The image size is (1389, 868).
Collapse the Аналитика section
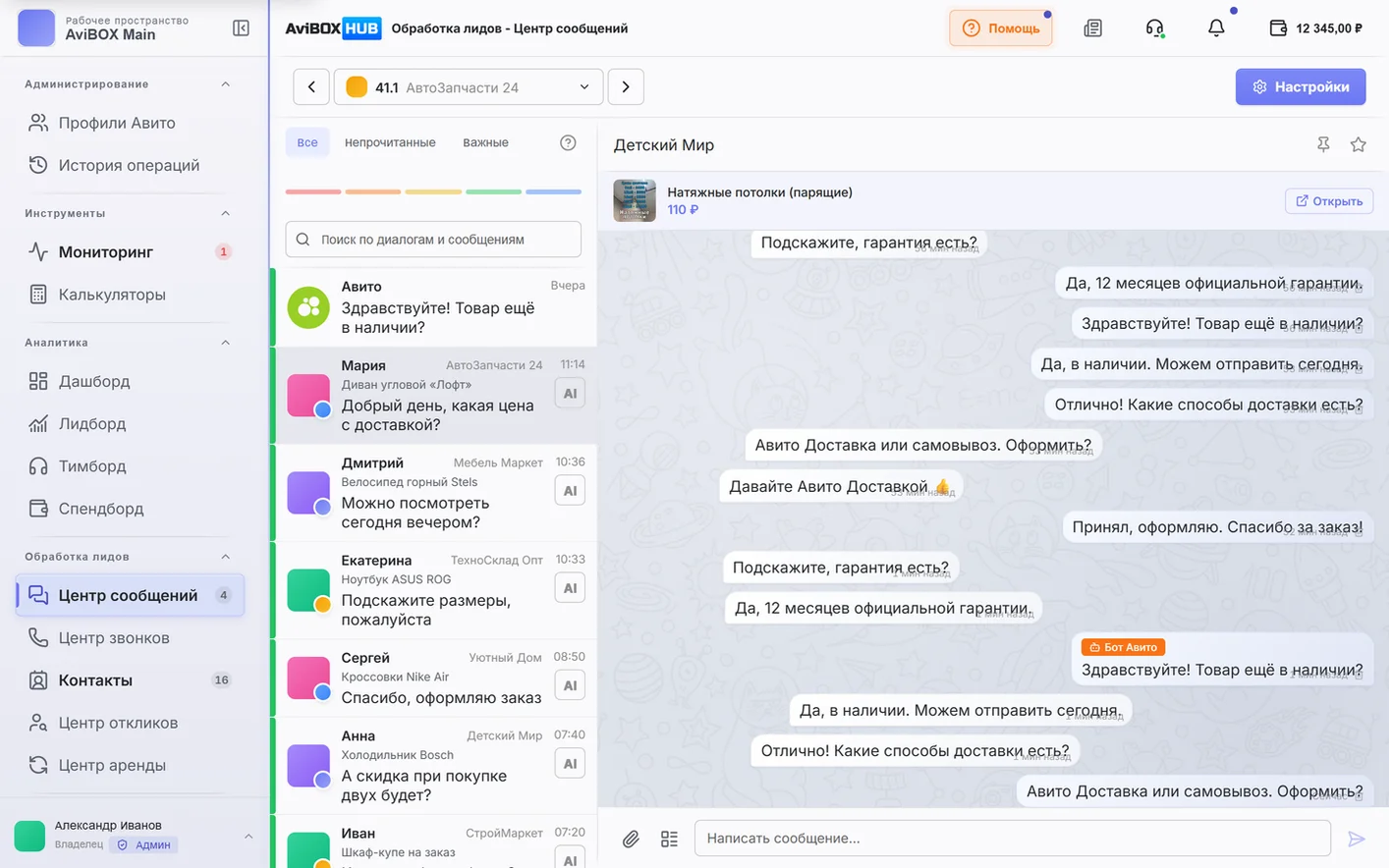coord(226,343)
